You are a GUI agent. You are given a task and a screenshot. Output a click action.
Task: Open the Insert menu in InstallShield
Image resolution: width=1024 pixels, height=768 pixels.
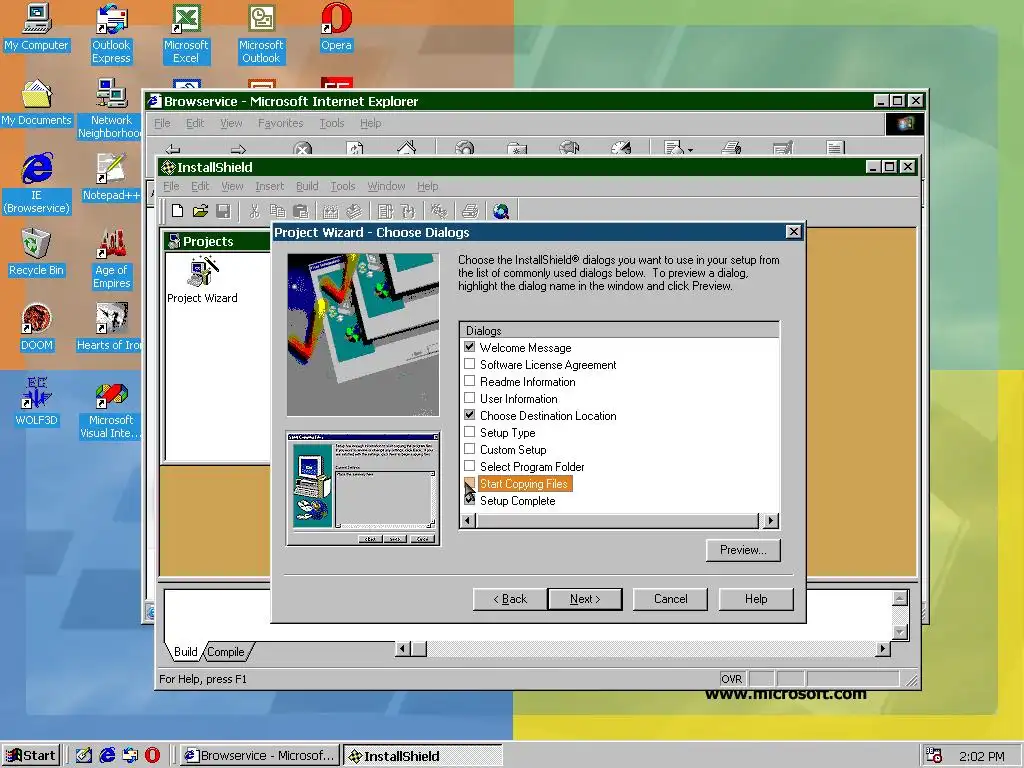click(270, 186)
